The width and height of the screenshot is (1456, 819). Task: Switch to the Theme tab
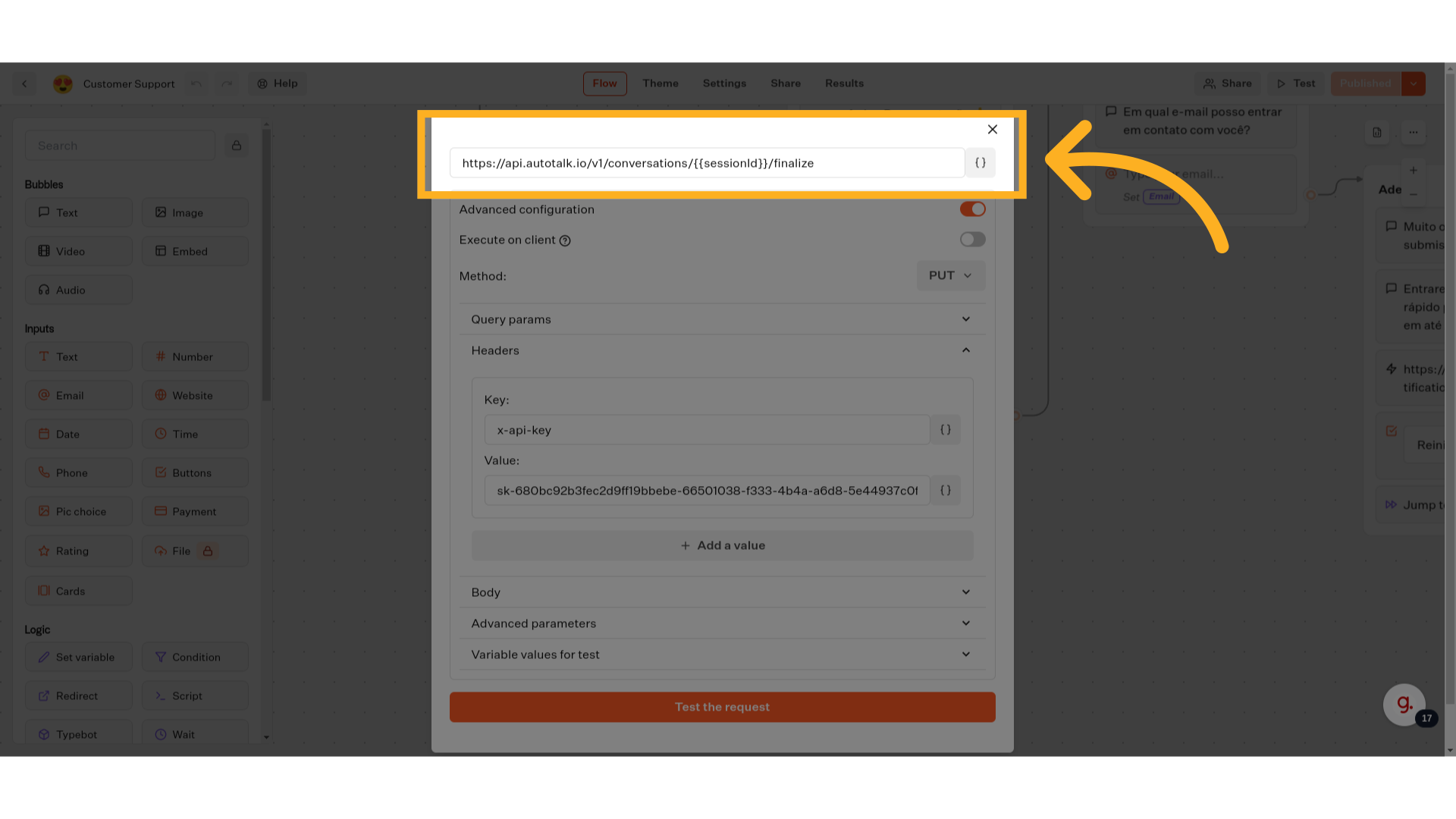661,83
